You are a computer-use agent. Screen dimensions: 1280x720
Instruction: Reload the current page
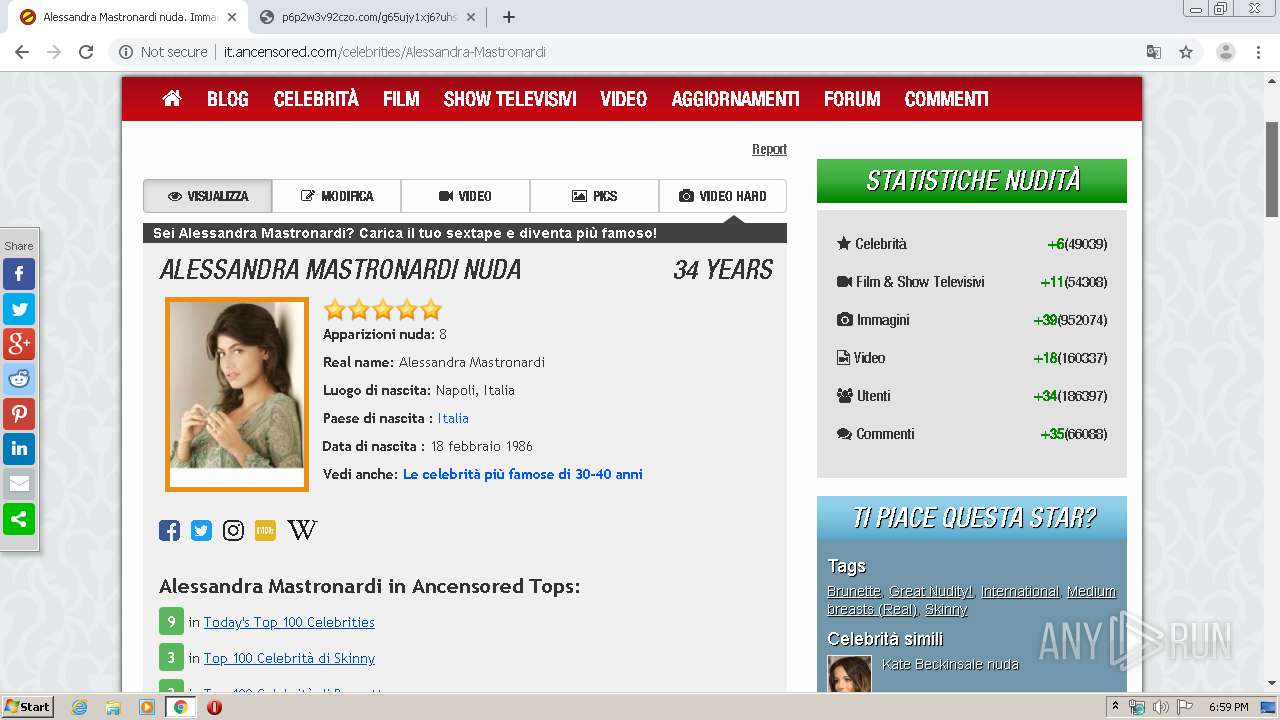tap(86, 52)
